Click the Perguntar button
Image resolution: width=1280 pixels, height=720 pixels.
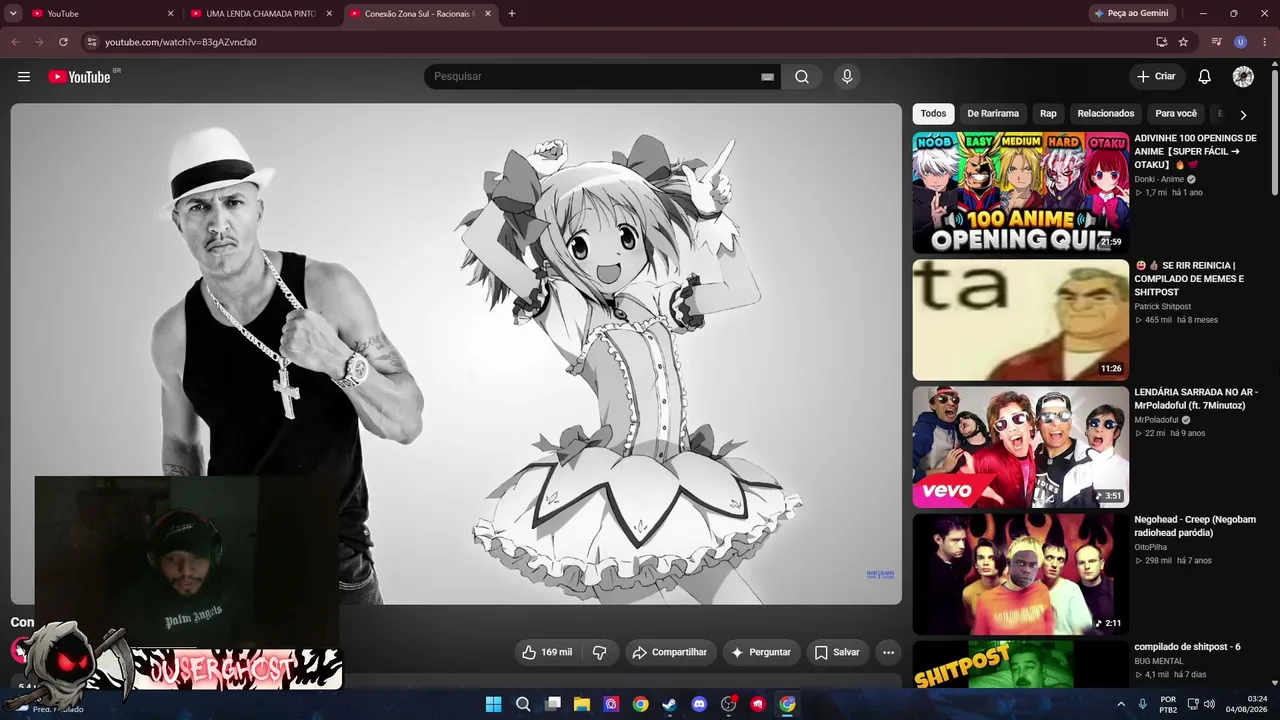(762, 652)
